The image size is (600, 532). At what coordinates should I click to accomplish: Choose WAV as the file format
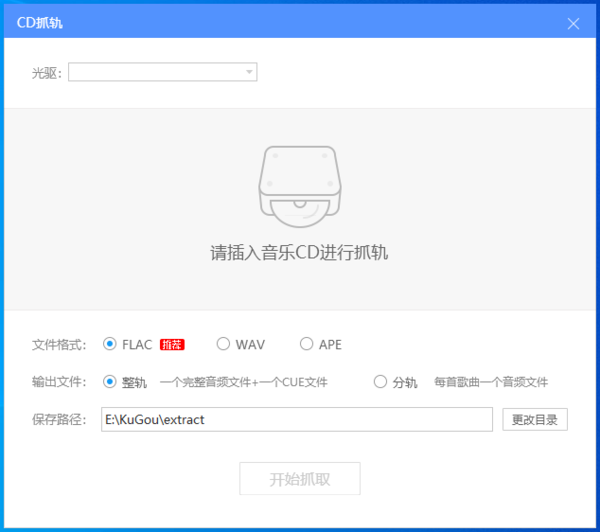(223, 345)
